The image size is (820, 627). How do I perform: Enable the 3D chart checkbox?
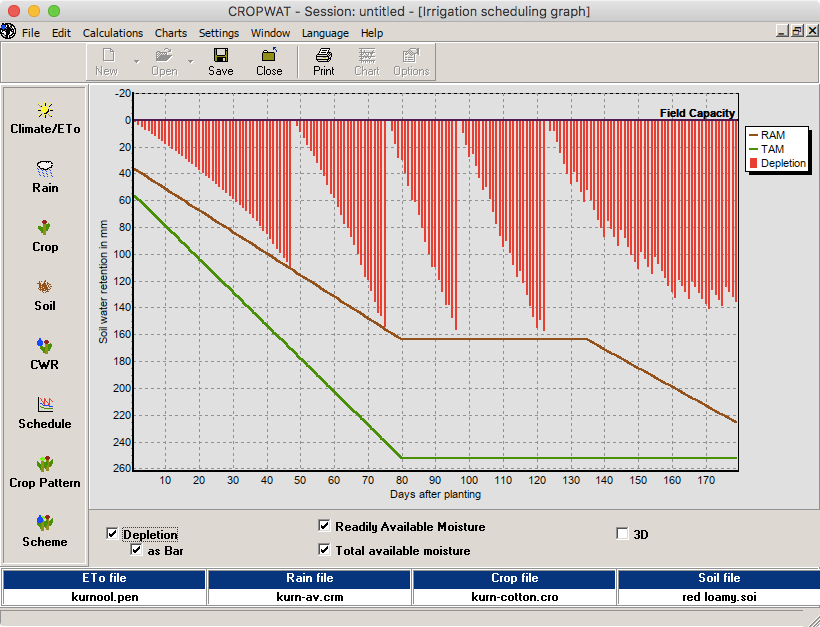click(x=623, y=534)
